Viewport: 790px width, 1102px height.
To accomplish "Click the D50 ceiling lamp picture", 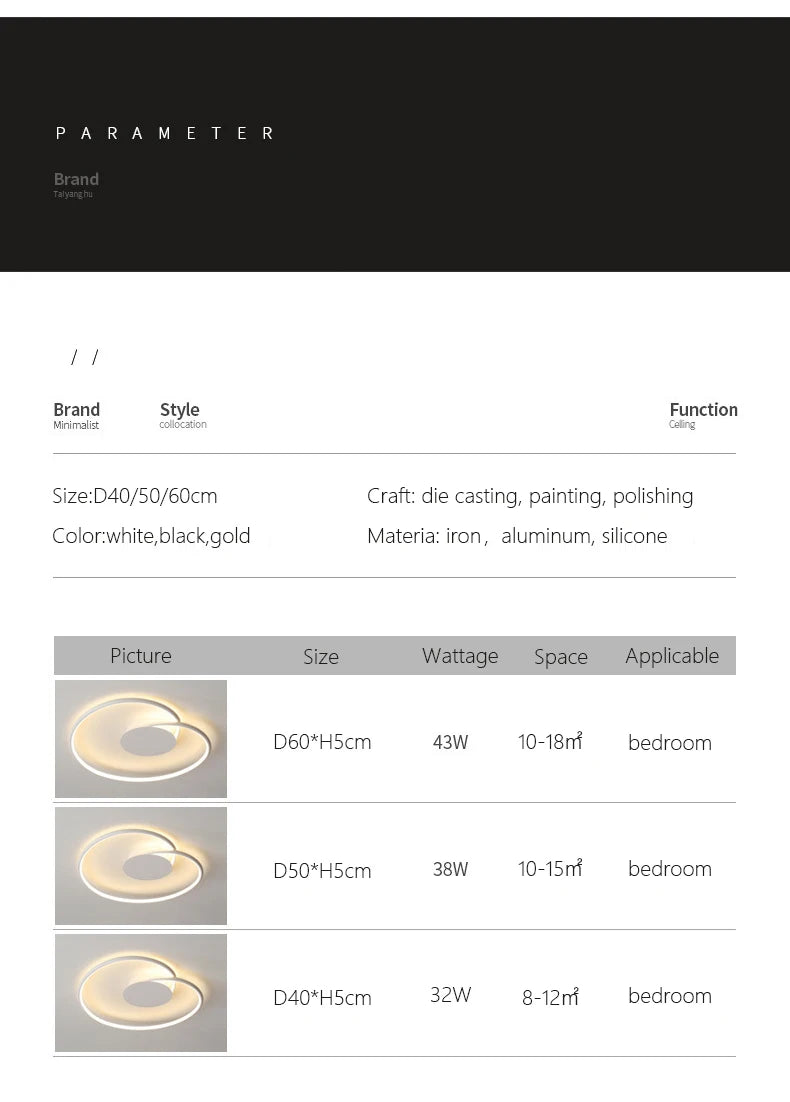I will pos(141,866).
